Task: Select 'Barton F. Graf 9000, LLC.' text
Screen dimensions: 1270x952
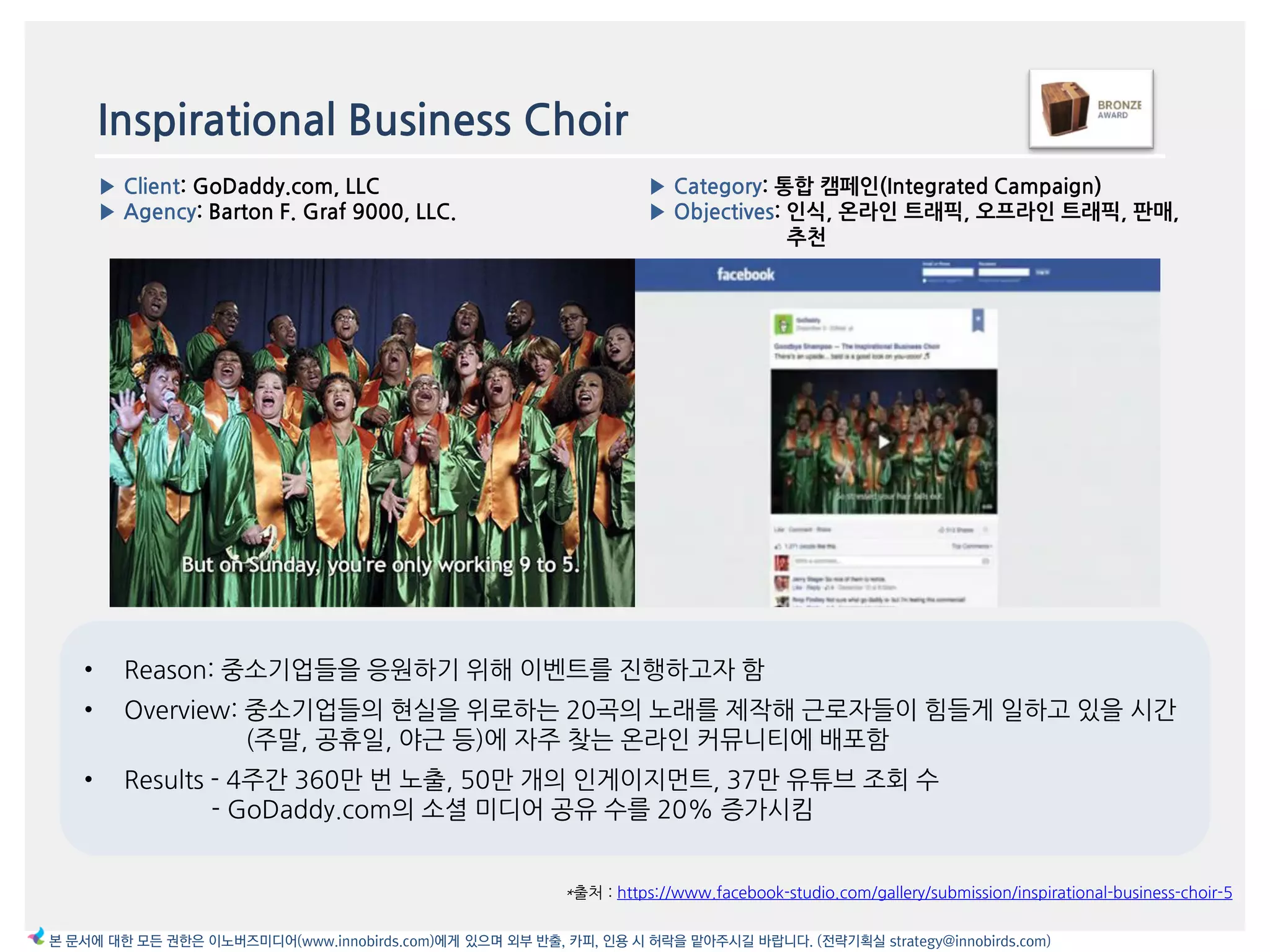Action: point(332,212)
